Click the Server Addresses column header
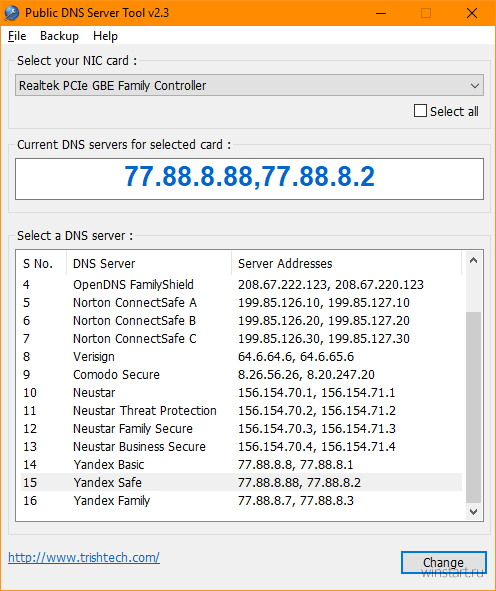This screenshot has height=591, width=496. click(346, 263)
